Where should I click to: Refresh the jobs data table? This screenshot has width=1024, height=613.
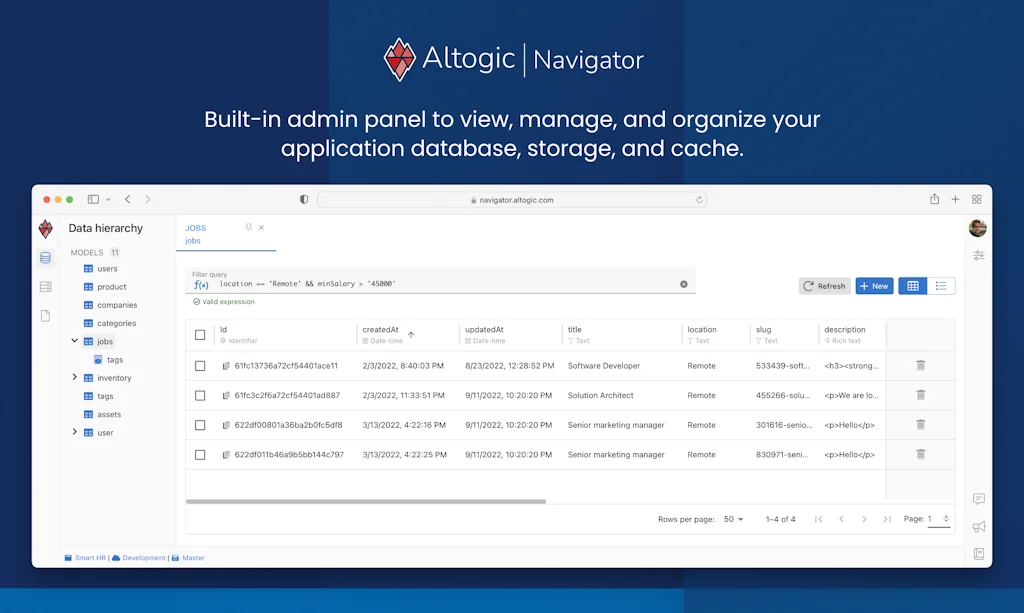pyautogui.click(x=824, y=285)
